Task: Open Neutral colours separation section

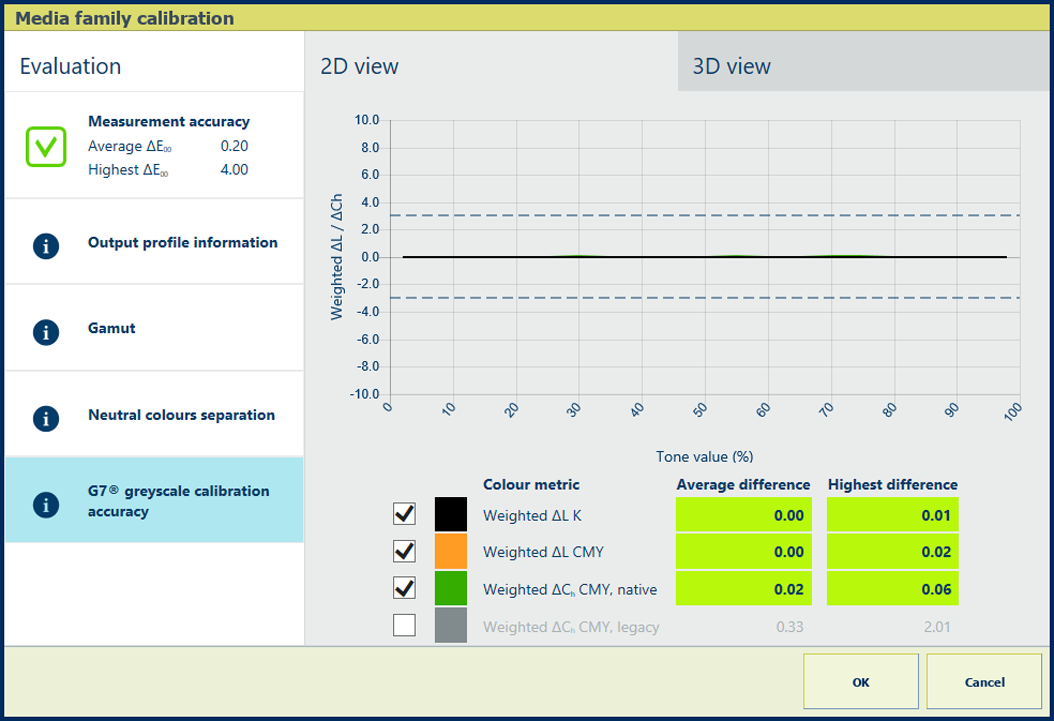Action: (x=180, y=415)
